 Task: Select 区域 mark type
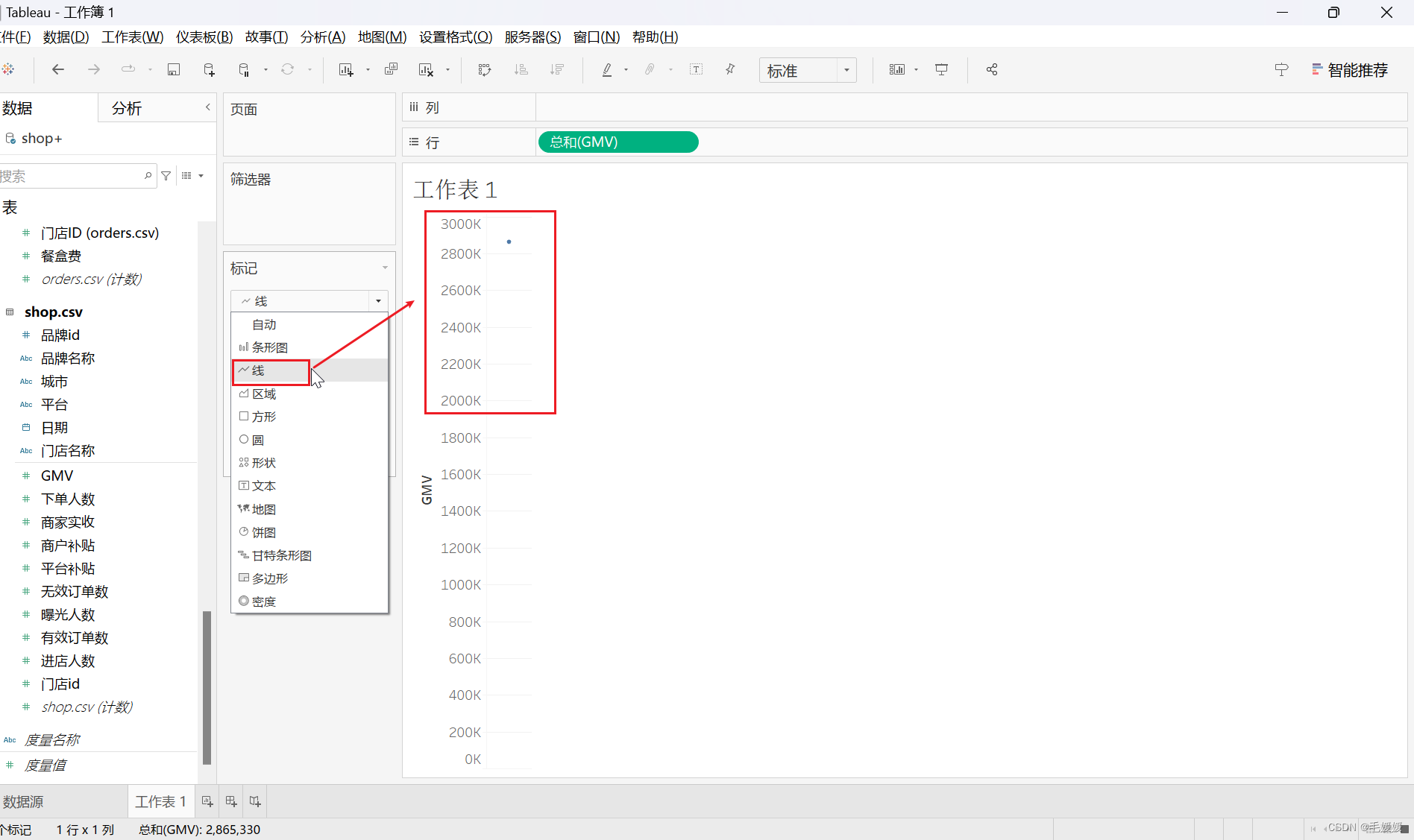309,394
